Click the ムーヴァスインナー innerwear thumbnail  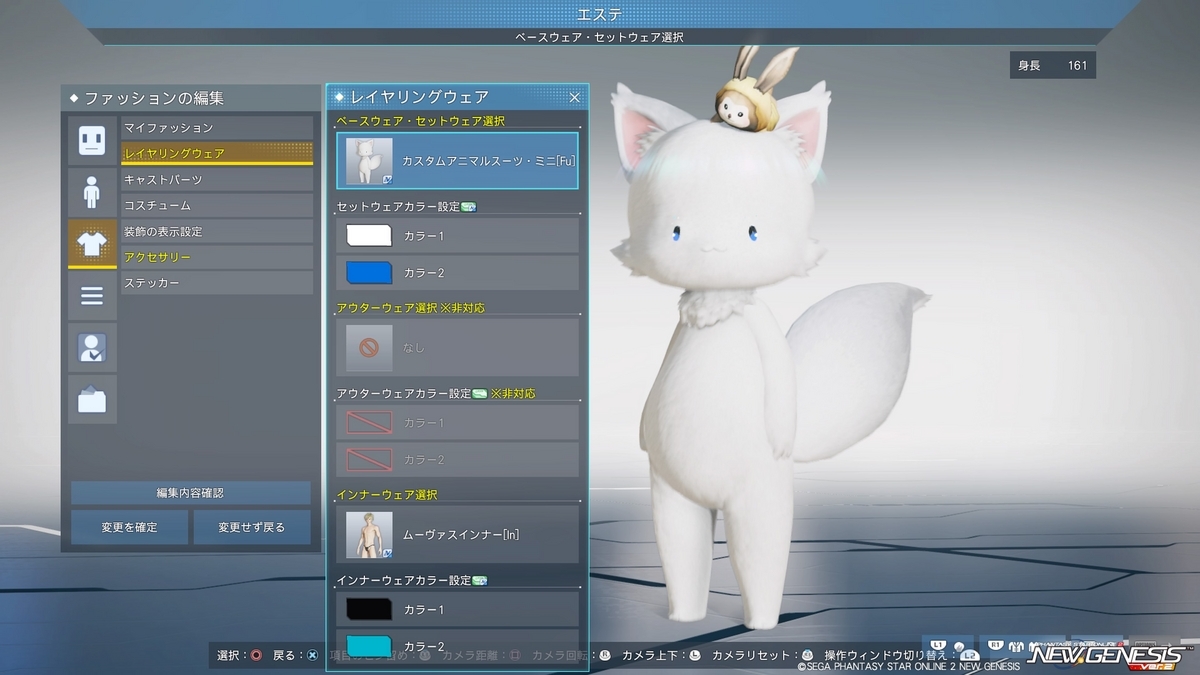pos(369,534)
